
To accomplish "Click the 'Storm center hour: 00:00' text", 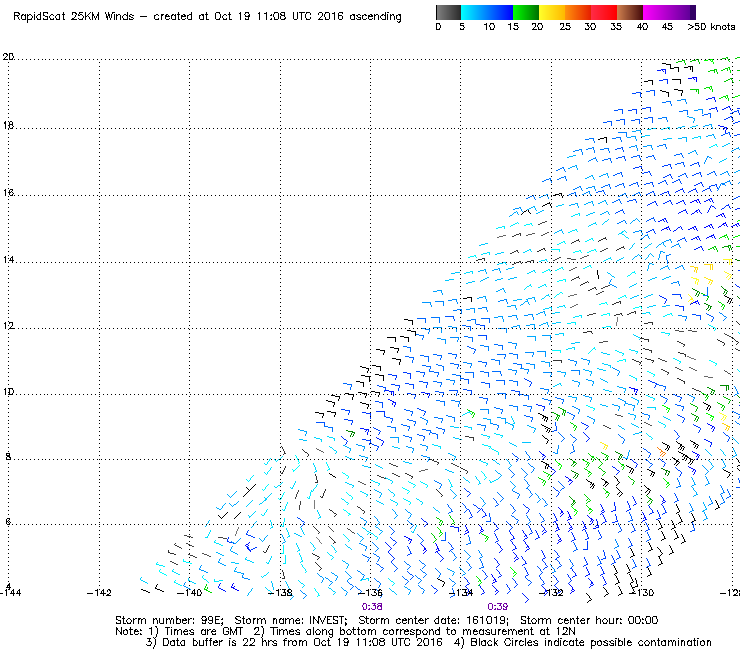I will [589, 620].
